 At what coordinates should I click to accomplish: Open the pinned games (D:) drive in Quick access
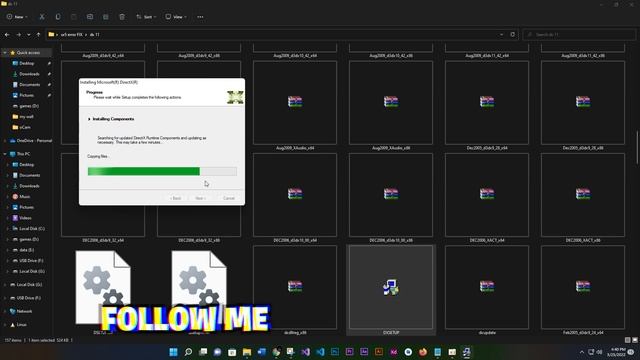pyautogui.click(x=29, y=106)
